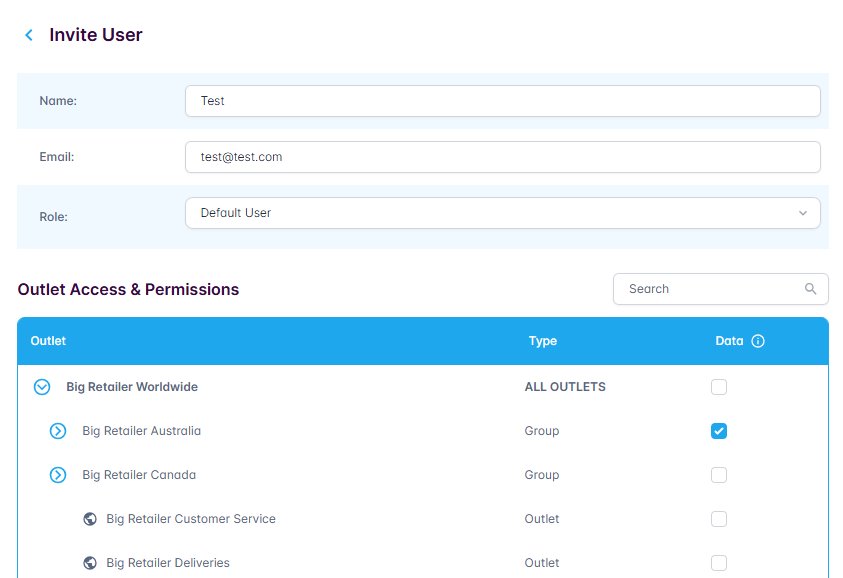Expand the Big Retailer Canada group

pos(58,475)
